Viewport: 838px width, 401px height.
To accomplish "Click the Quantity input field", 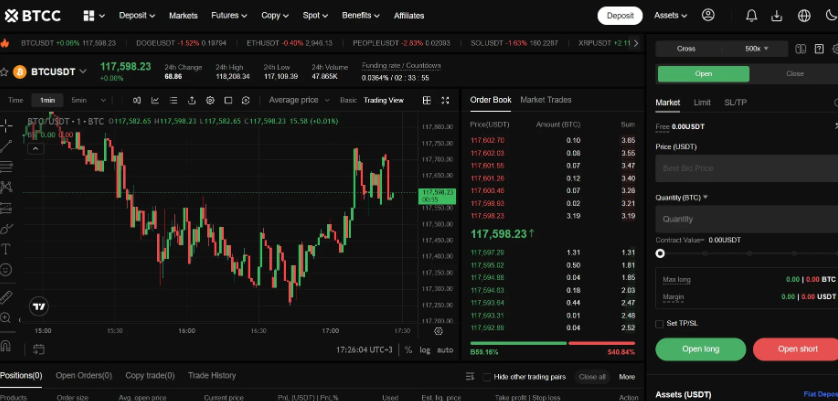I will point(745,218).
